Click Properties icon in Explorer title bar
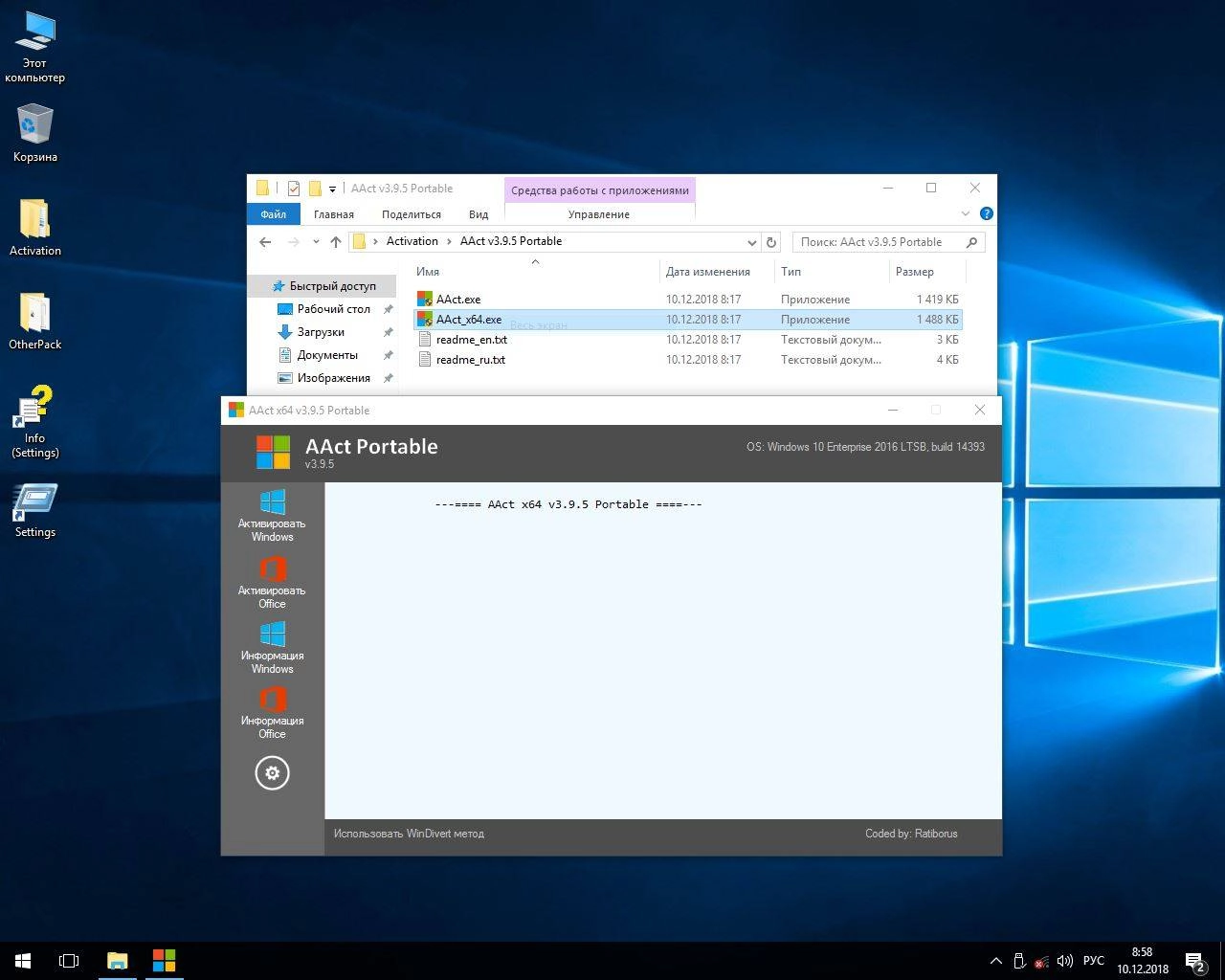This screenshot has width=1225, height=980. [294, 189]
